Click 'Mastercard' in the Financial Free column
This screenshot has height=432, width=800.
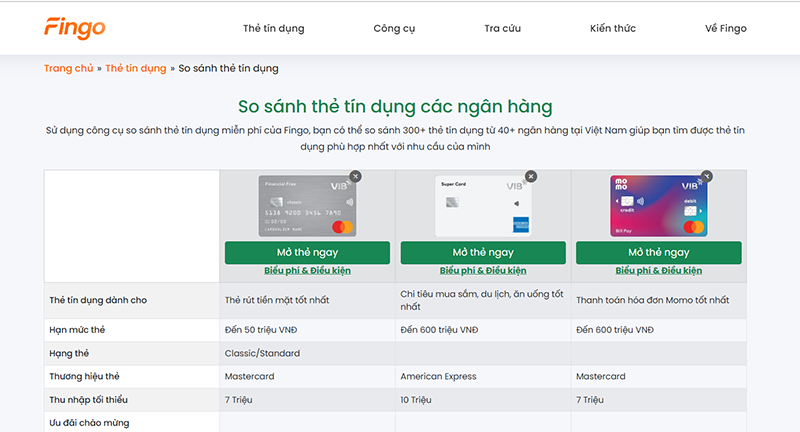(249, 376)
